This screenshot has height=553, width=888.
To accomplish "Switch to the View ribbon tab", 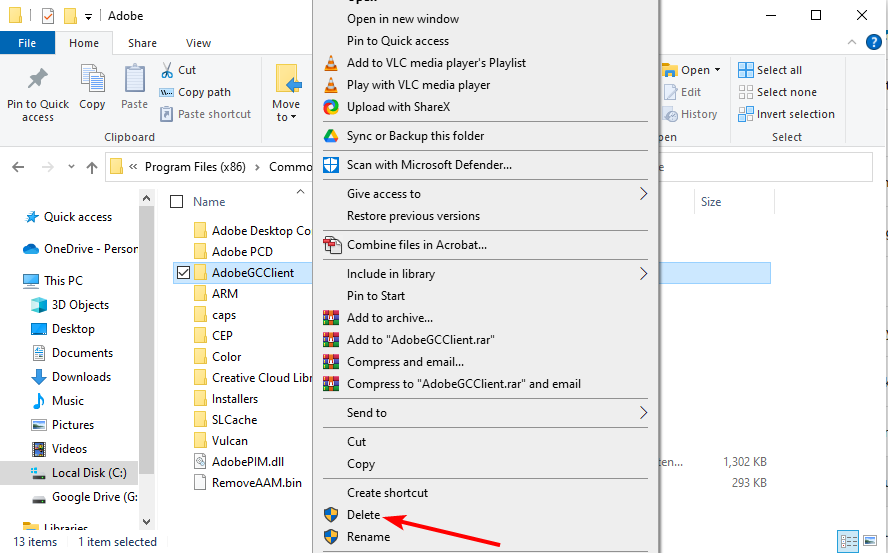I will [x=198, y=43].
